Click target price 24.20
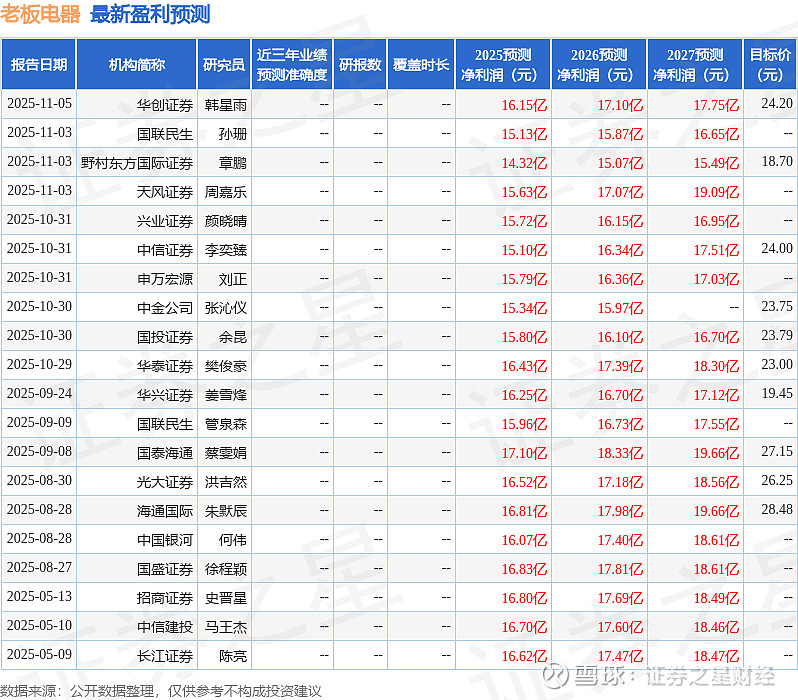Viewport: 798px width, 700px height. click(777, 103)
